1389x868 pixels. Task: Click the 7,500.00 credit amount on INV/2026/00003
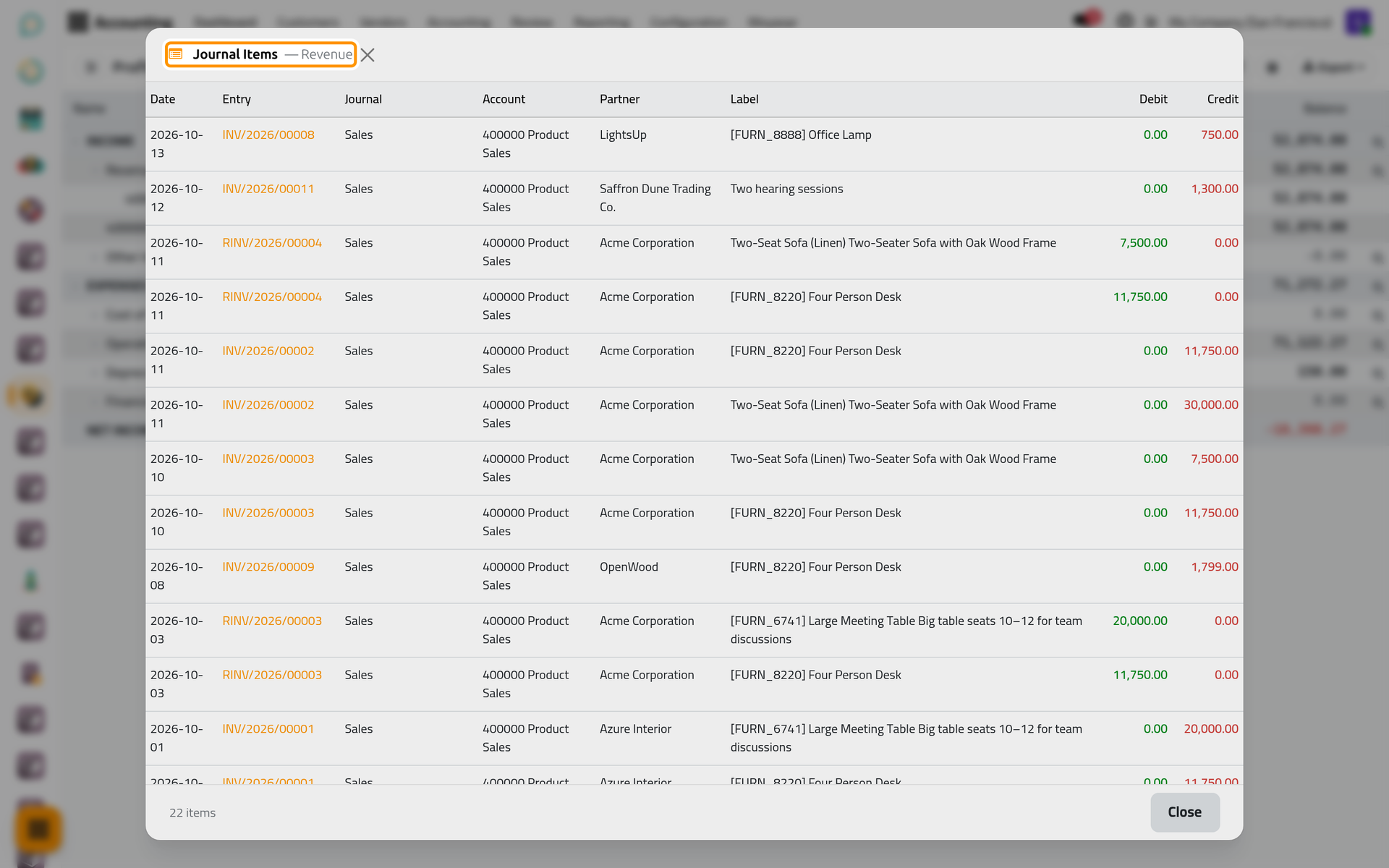pyautogui.click(x=1215, y=459)
